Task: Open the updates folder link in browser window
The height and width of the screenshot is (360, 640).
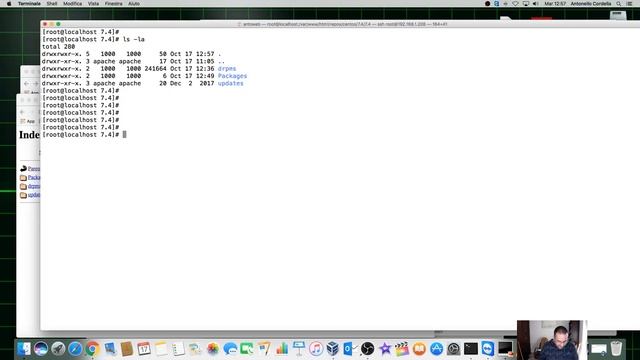Action: pyautogui.click(x=34, y=195)
